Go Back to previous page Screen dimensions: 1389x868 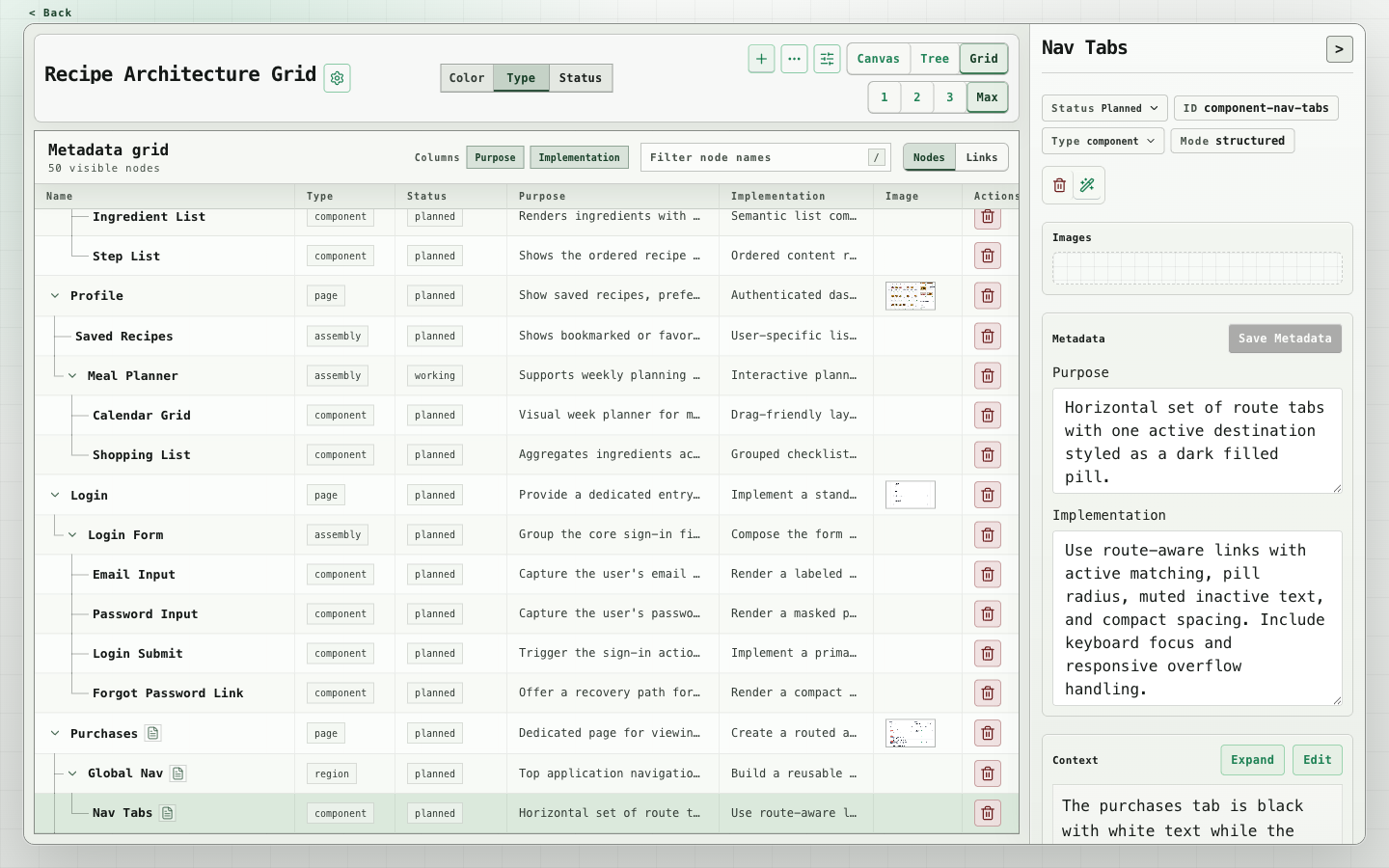pos(50,13)
